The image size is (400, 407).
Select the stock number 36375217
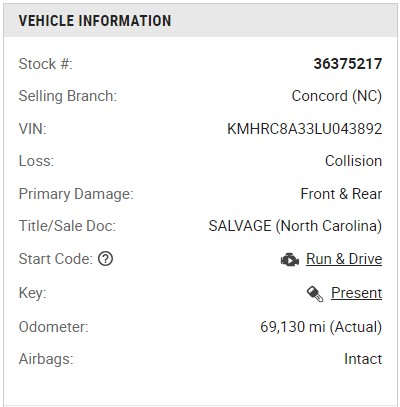(348, 64)
